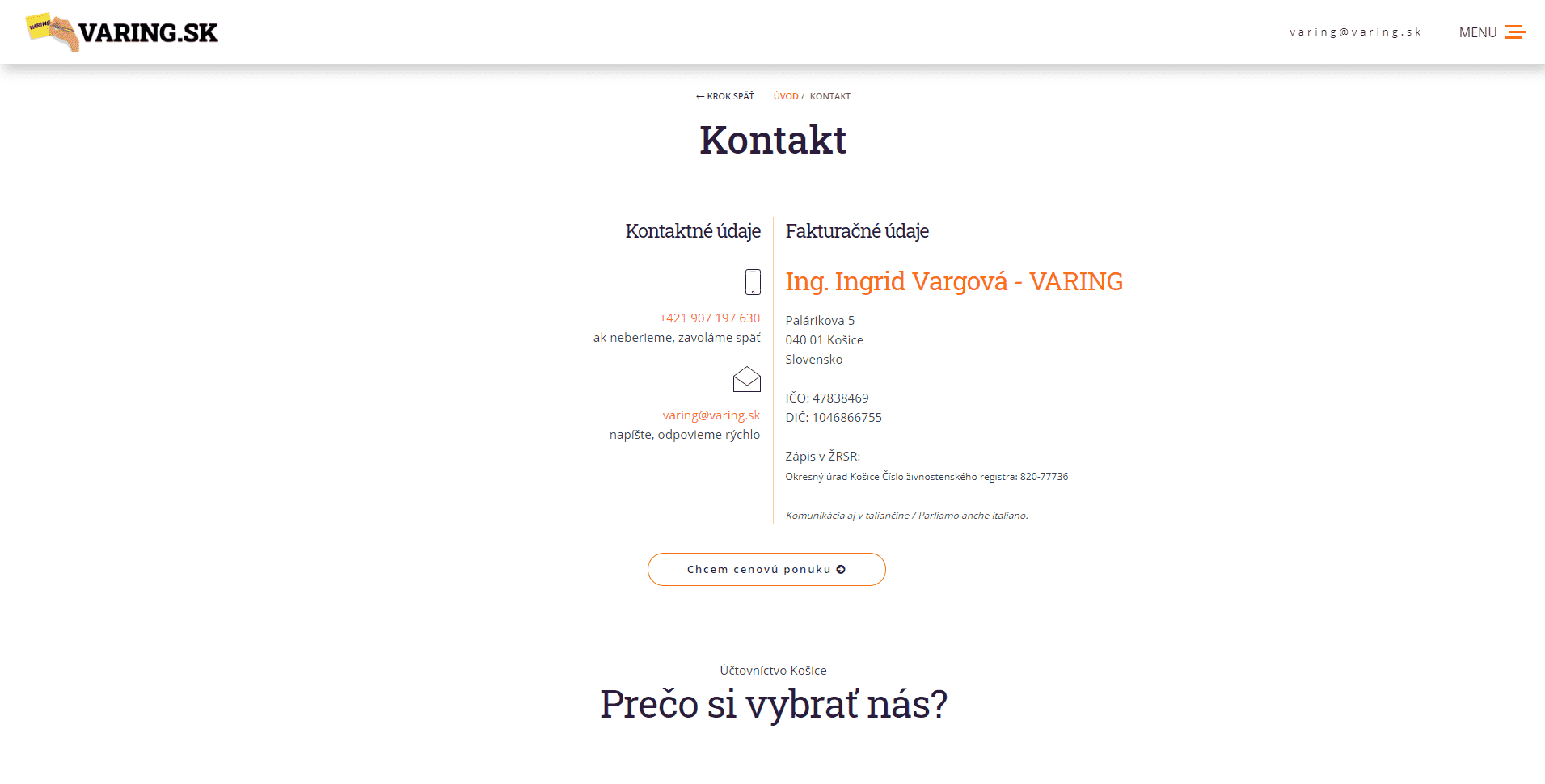Image resolution: width=1545 pixels, height=784 pixels.
Task: Select the KONTAKT breadcrumb item
Action: pyautogui.click(x=829, y=96)
